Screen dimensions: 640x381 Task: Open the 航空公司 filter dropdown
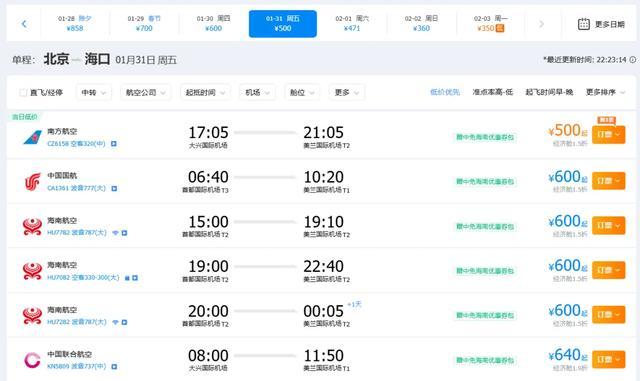(x=145, y=93)
